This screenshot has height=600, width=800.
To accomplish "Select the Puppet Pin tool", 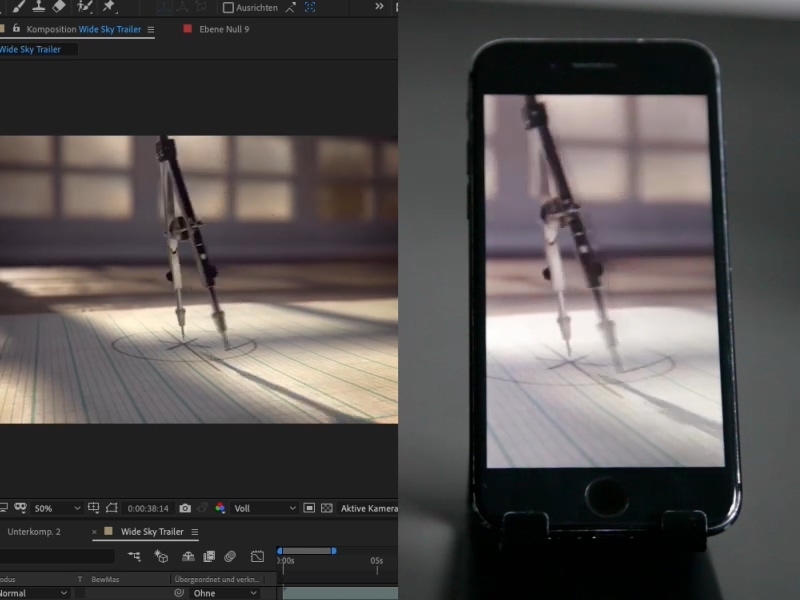I will click(108, 6).
